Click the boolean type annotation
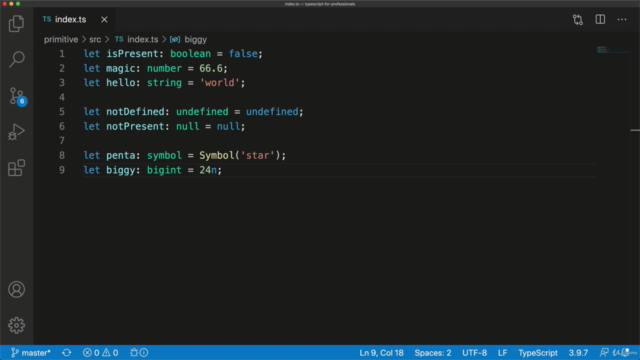The height and width of the screenshot is (360, 640). (191, 54)
